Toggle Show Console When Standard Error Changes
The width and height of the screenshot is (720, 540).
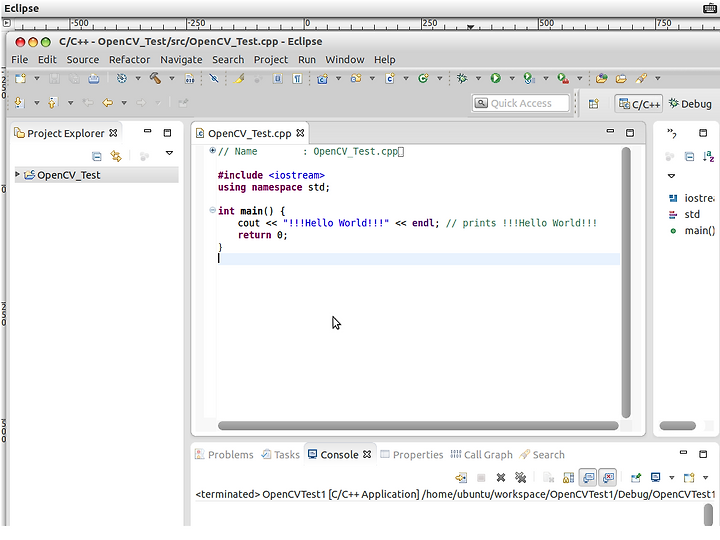pos(608,478)
